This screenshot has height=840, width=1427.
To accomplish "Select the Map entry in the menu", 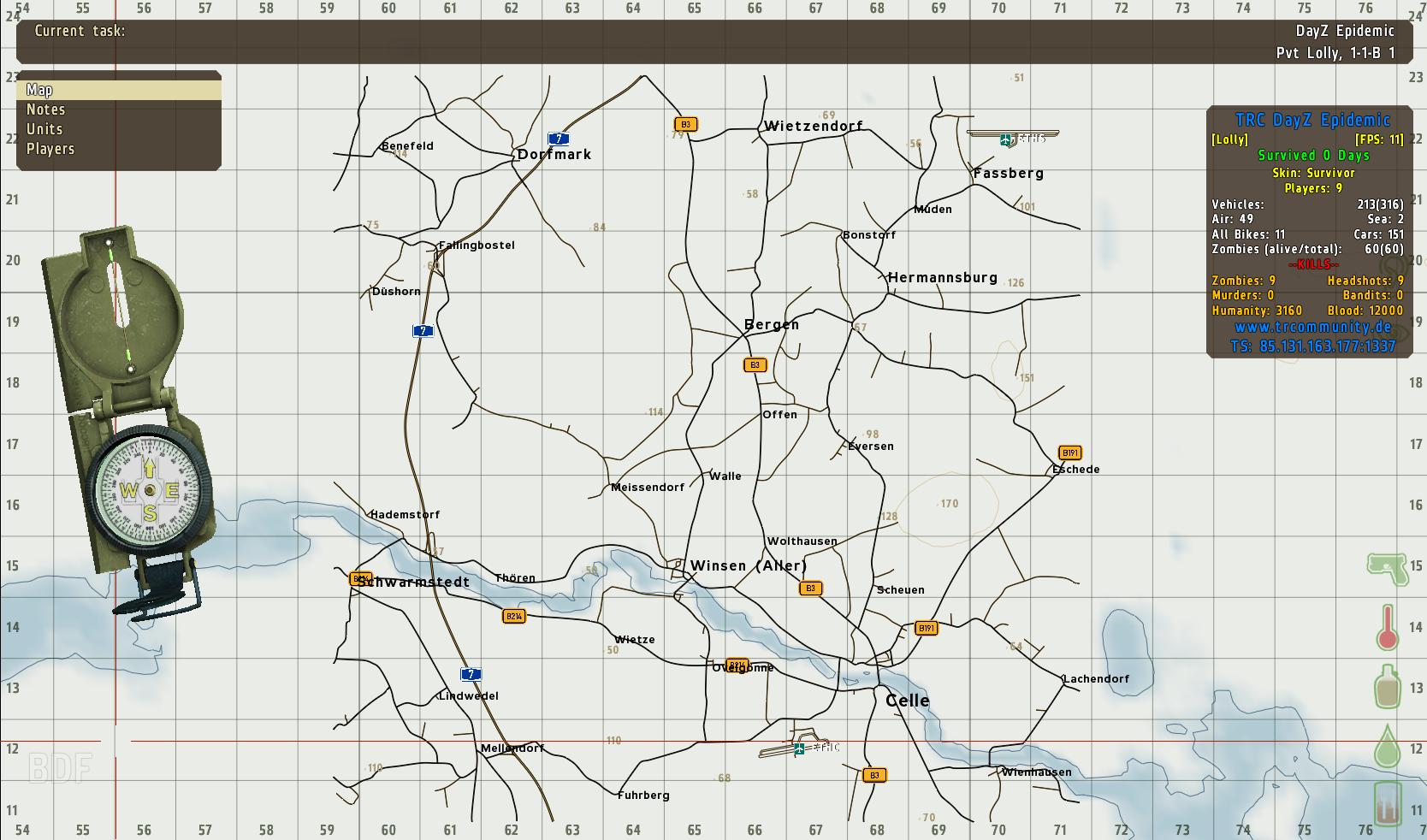I will 119,90.
